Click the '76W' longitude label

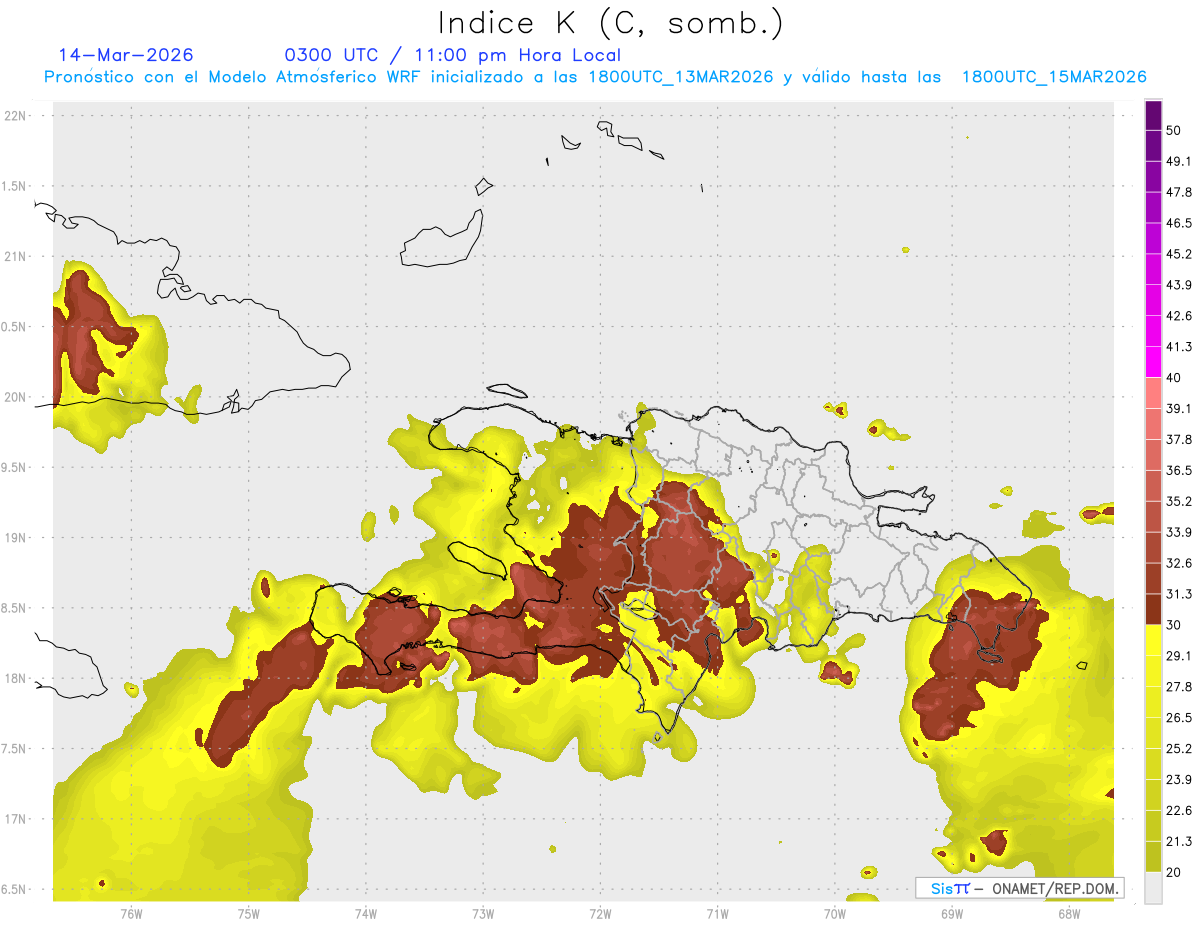[131, 914]
